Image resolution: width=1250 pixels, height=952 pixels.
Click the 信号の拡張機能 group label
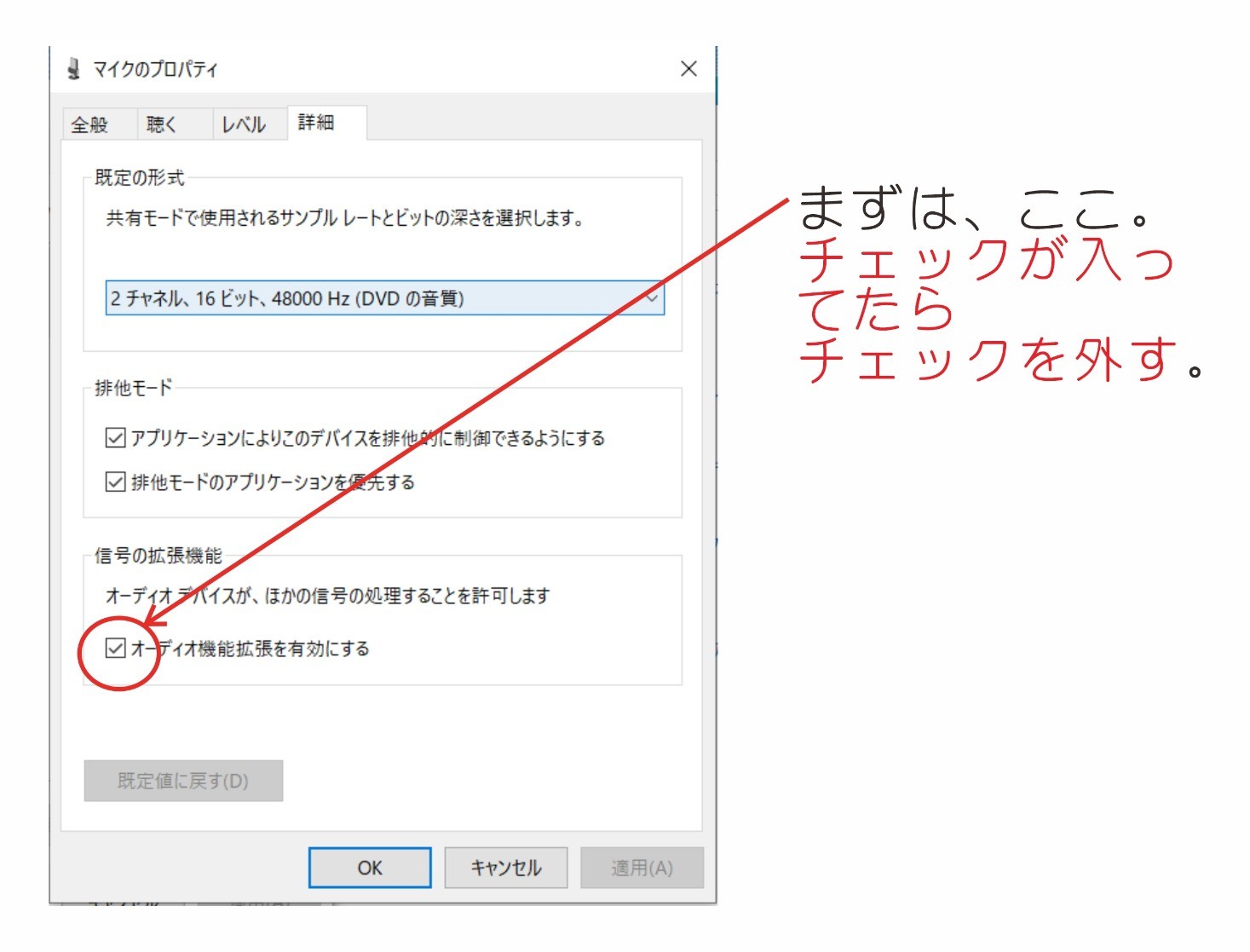coord(158,556)
